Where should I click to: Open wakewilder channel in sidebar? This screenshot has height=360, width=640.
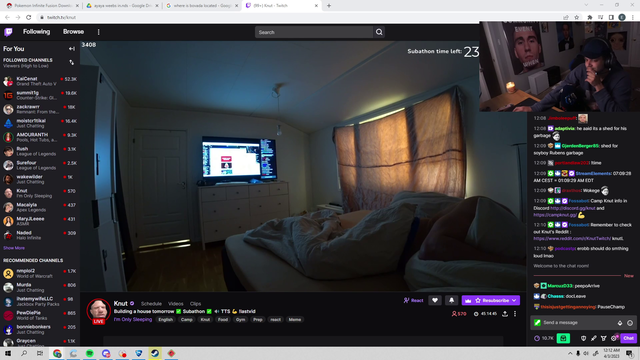pos(40,179)
